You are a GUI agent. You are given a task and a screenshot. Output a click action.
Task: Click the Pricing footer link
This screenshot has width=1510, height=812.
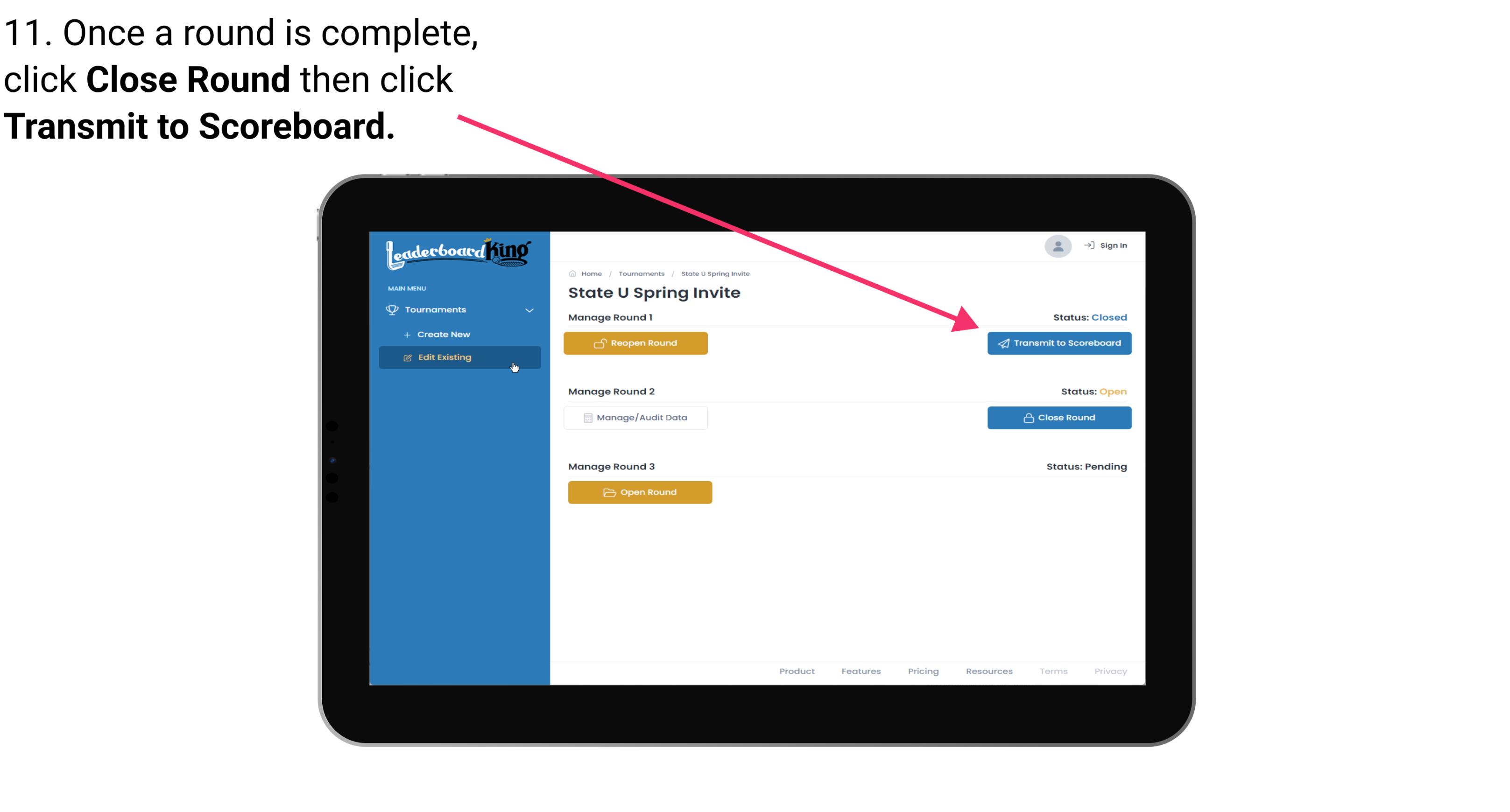[x=923, y=671]
